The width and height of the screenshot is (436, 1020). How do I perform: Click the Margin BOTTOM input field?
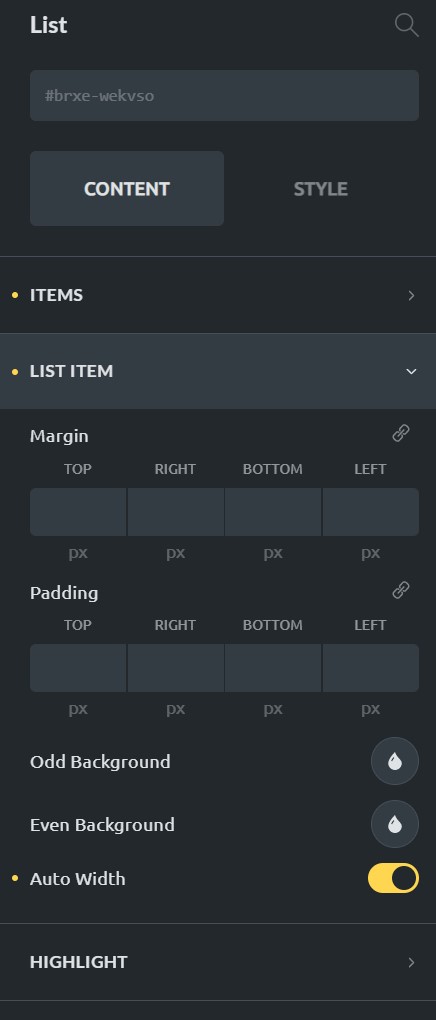273,512
